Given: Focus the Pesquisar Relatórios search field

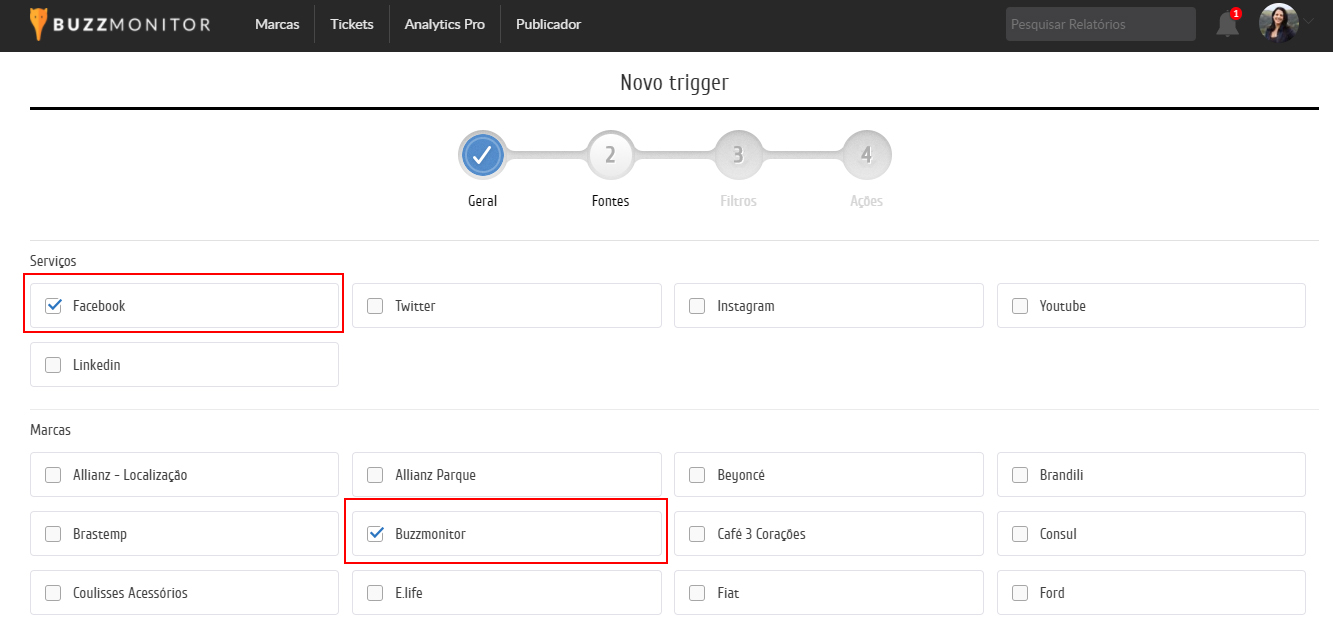Looking at the screenshot, I should [x=1100, y=24].
